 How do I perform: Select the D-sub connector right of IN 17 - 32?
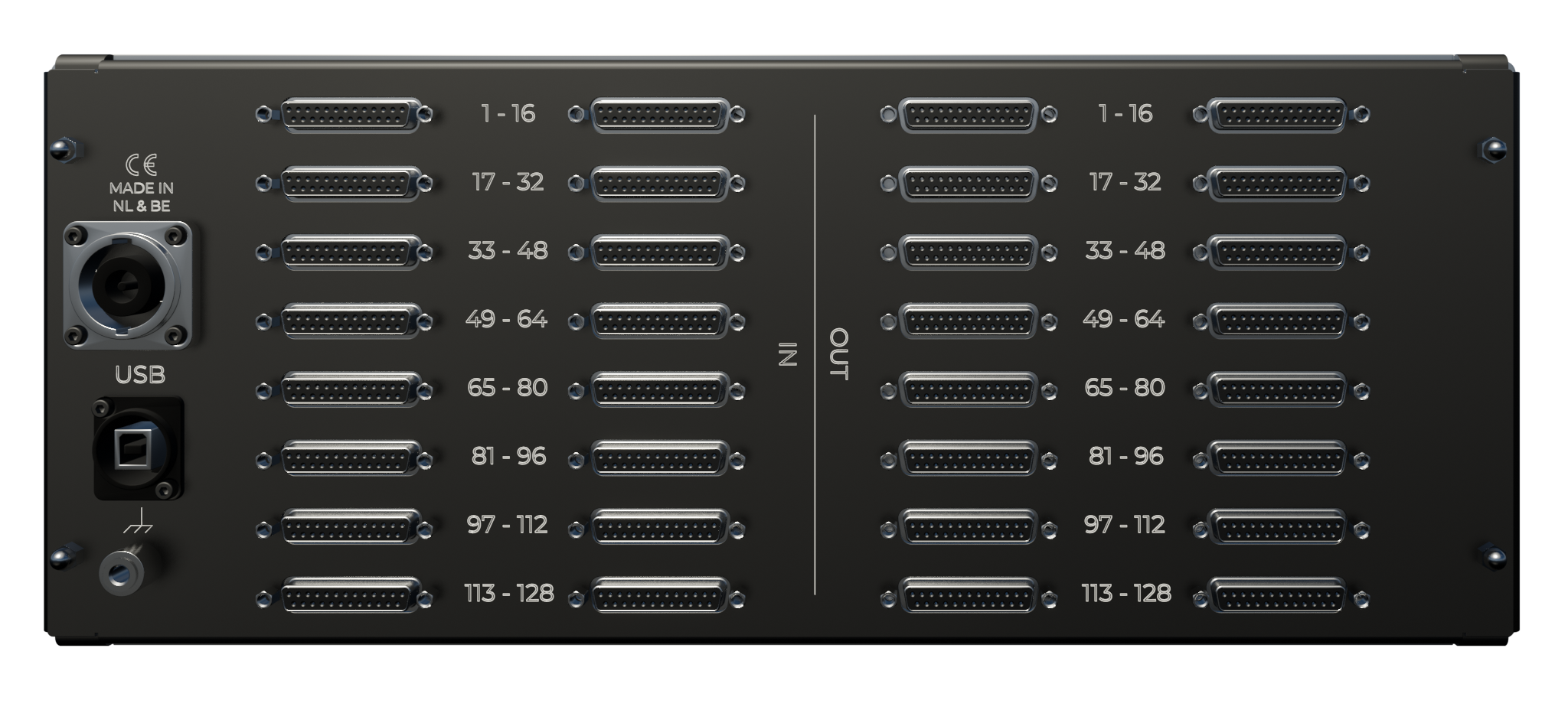point(660,184)
